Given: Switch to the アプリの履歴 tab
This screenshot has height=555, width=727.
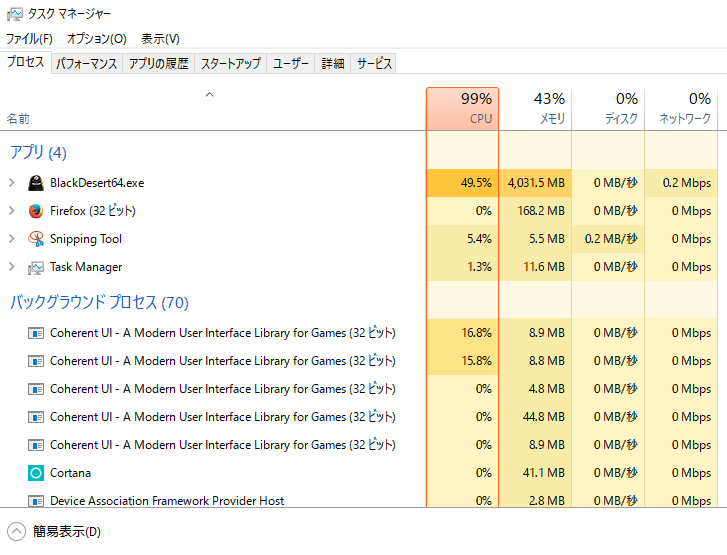Looking at the screenshot, I should pos(159,64).
